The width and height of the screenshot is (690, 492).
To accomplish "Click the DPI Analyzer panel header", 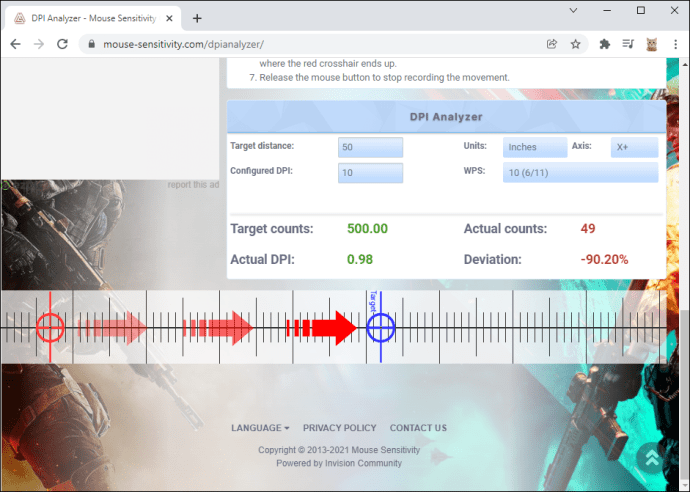I will coord(446,117).
